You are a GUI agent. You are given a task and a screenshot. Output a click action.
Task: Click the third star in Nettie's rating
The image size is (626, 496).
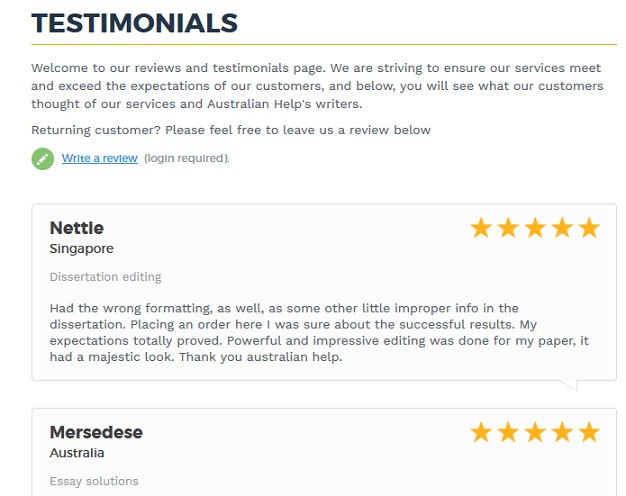[x=535, y=228]
